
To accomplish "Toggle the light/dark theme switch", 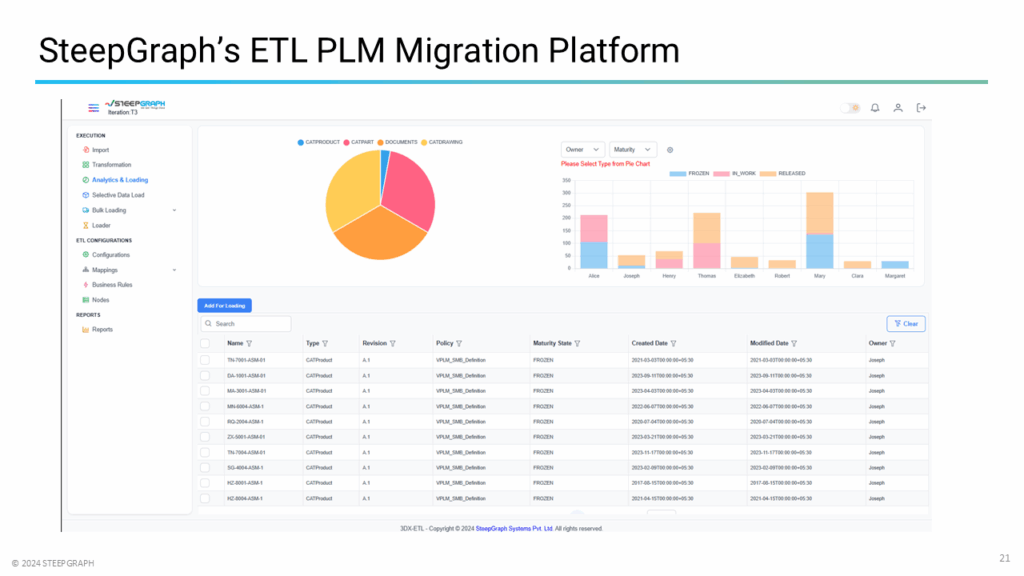I will (x=850, y=107).
